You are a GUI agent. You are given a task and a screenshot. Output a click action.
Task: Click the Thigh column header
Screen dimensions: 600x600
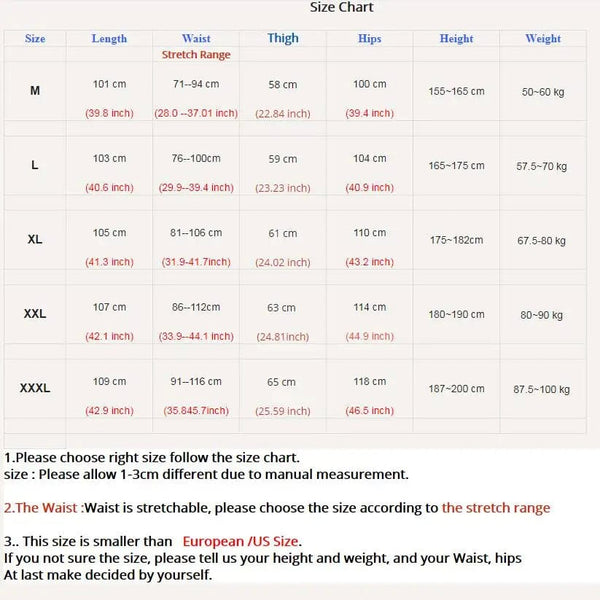283,38
